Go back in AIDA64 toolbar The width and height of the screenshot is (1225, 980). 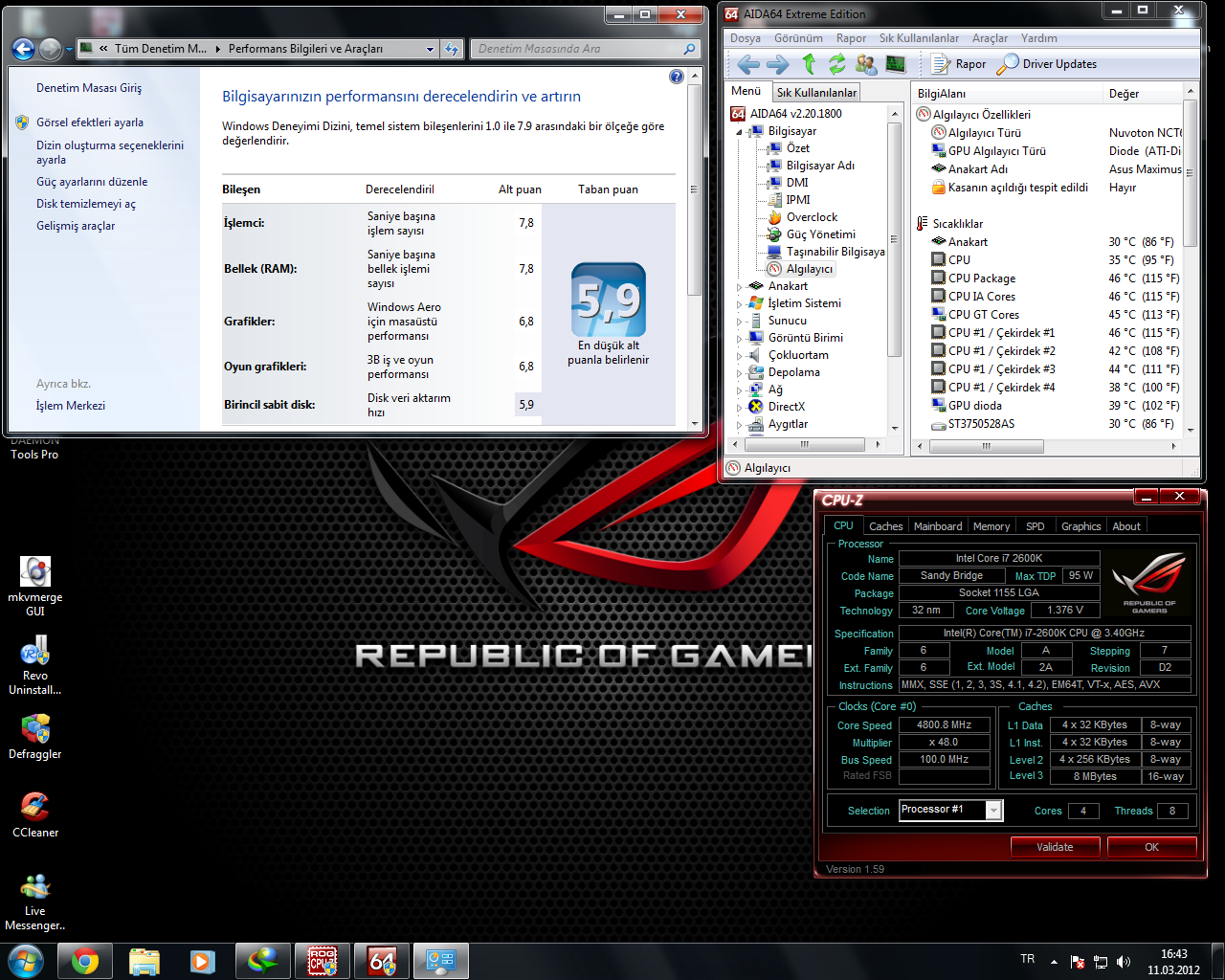[748, 64]
